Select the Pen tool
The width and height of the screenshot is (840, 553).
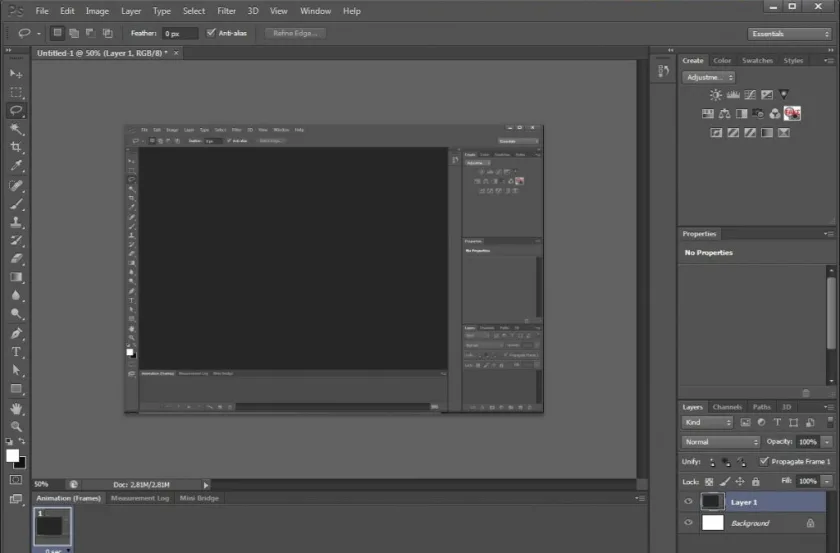pyautogui.click(x=16, y=333)
